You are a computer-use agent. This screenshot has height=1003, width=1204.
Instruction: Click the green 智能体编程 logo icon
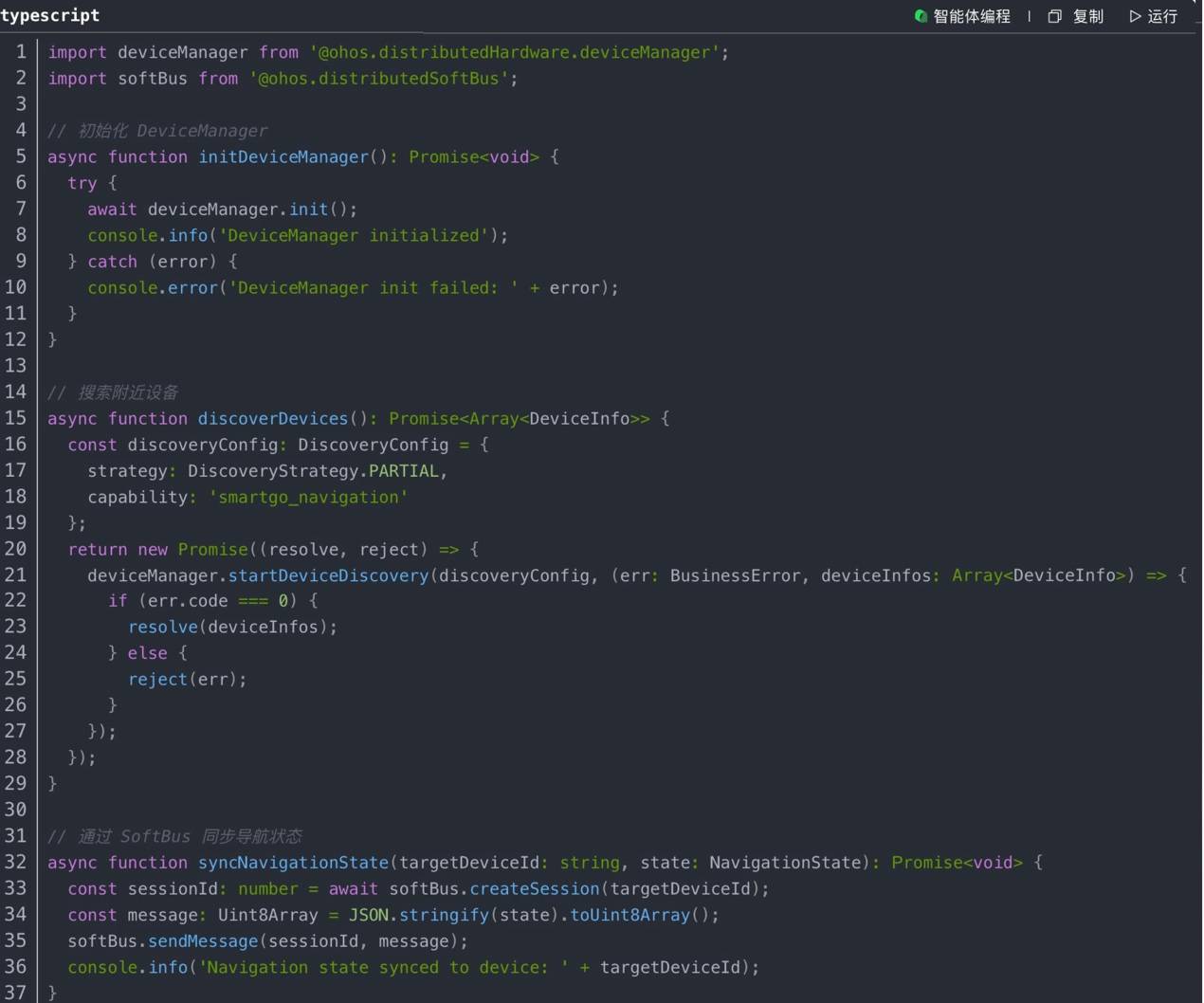click(x=920, y=16)
